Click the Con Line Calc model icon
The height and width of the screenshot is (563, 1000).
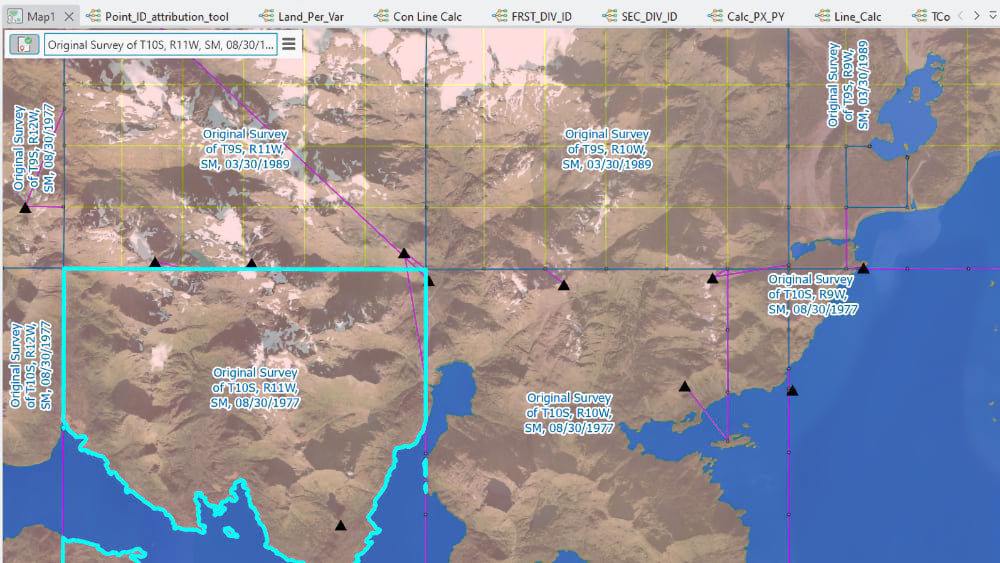point(381,16)
